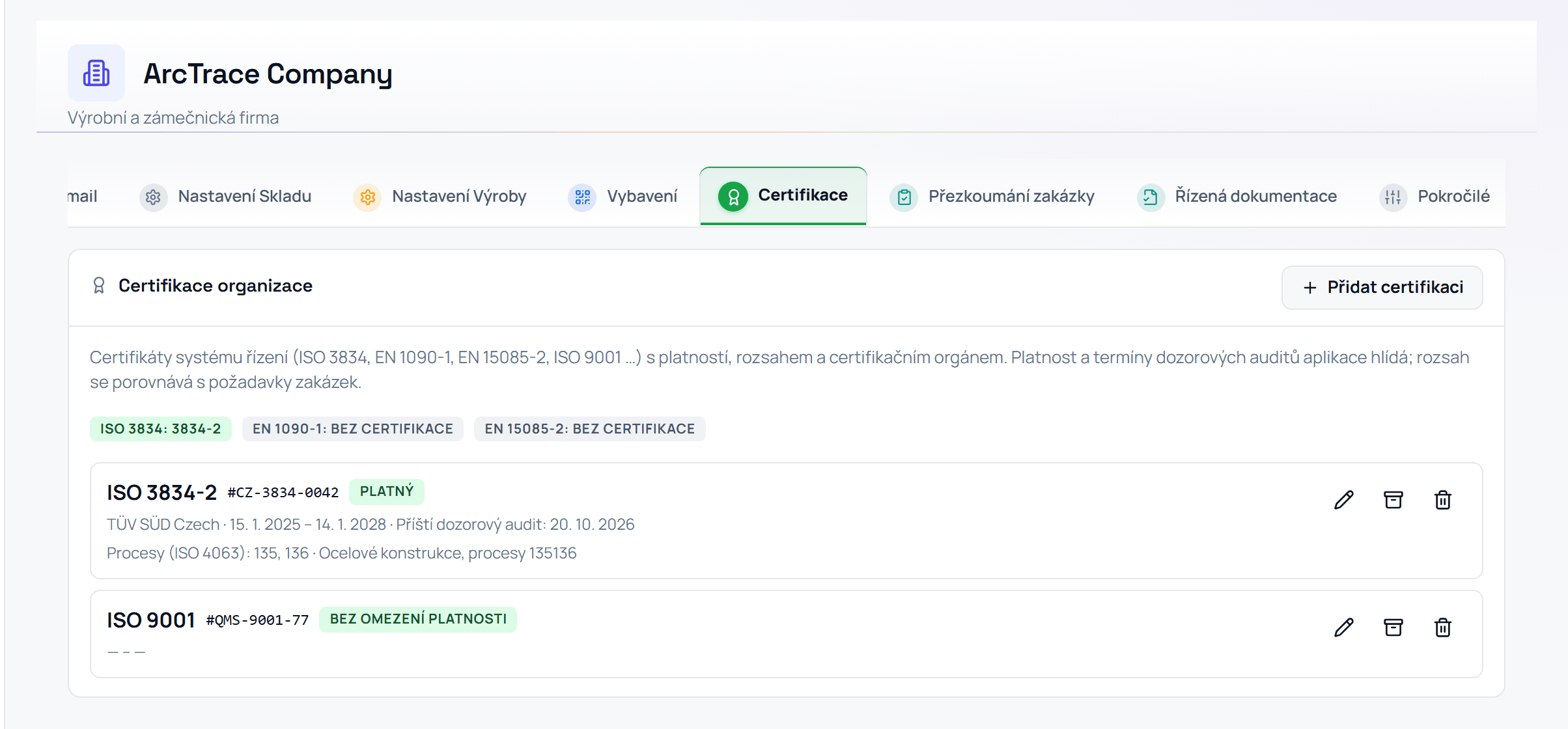The height and width of the screenshot is (729, 1568).
Task: Click the PLATNÝ status badge
Action: (x=386, y=491)
